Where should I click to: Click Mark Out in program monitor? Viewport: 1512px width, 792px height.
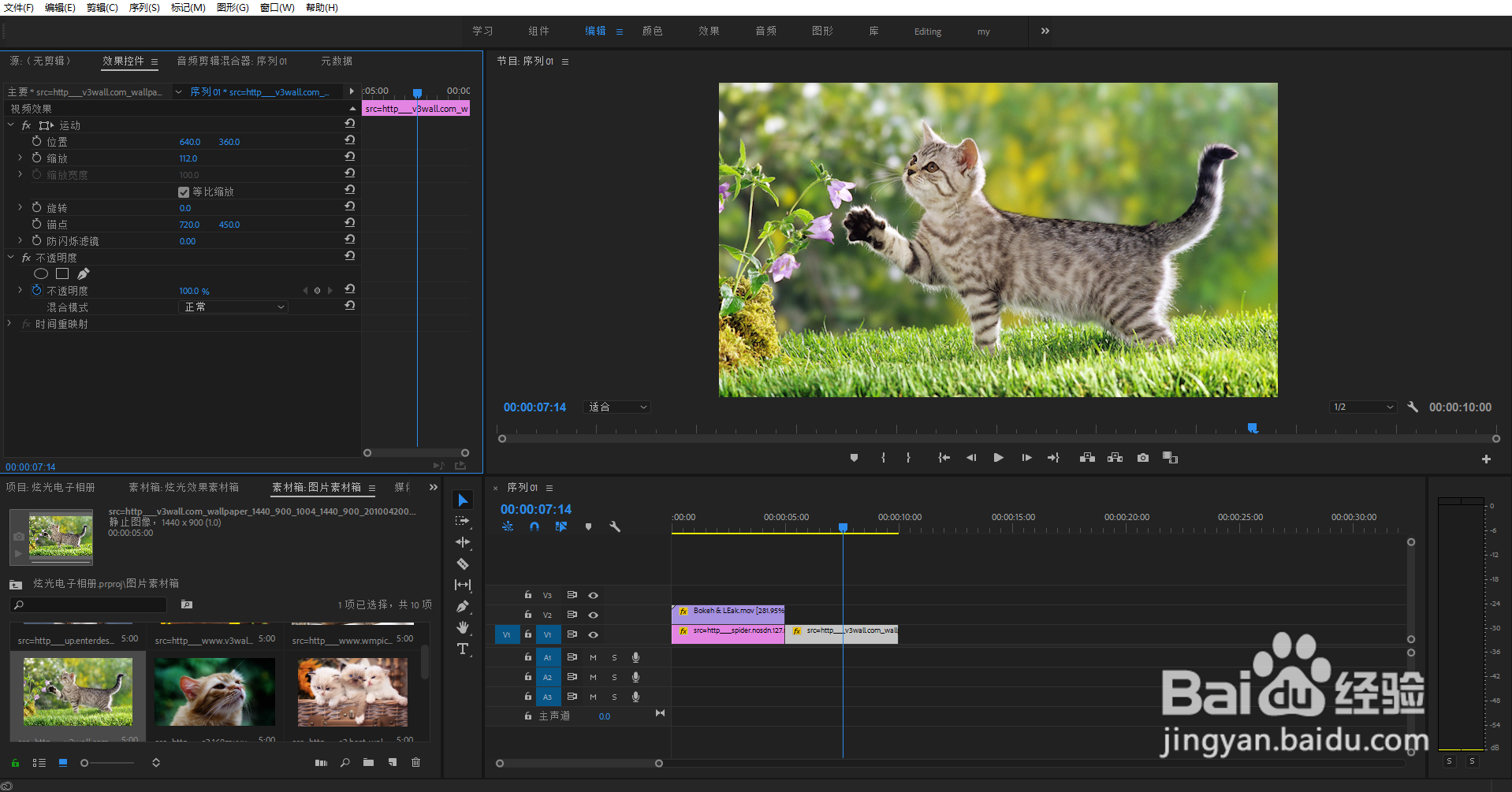coord(908,458)
